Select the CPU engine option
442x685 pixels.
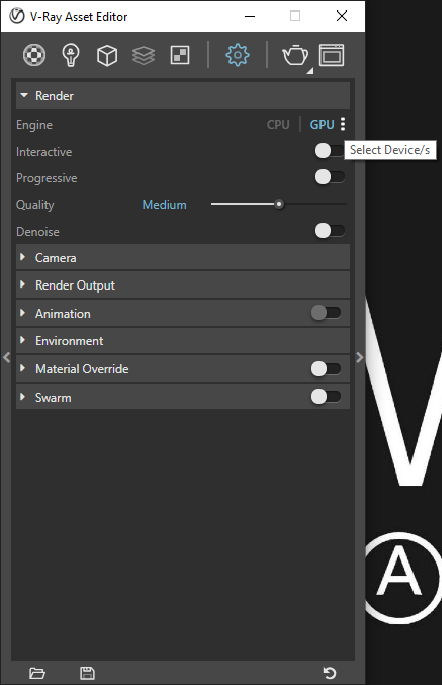pyautogui.click(x=278, y=125)
